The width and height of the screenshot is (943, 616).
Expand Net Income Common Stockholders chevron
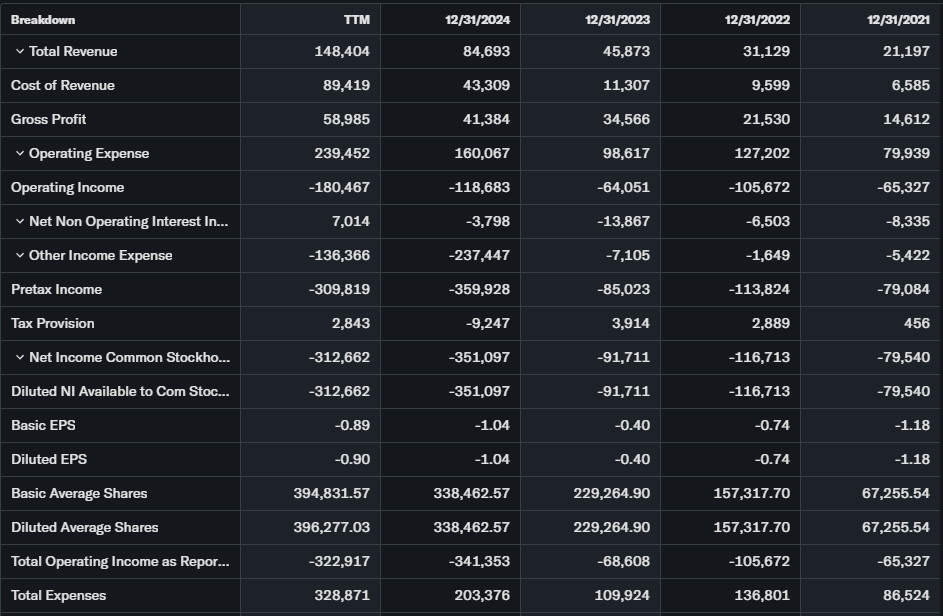[x=20, y=357]
